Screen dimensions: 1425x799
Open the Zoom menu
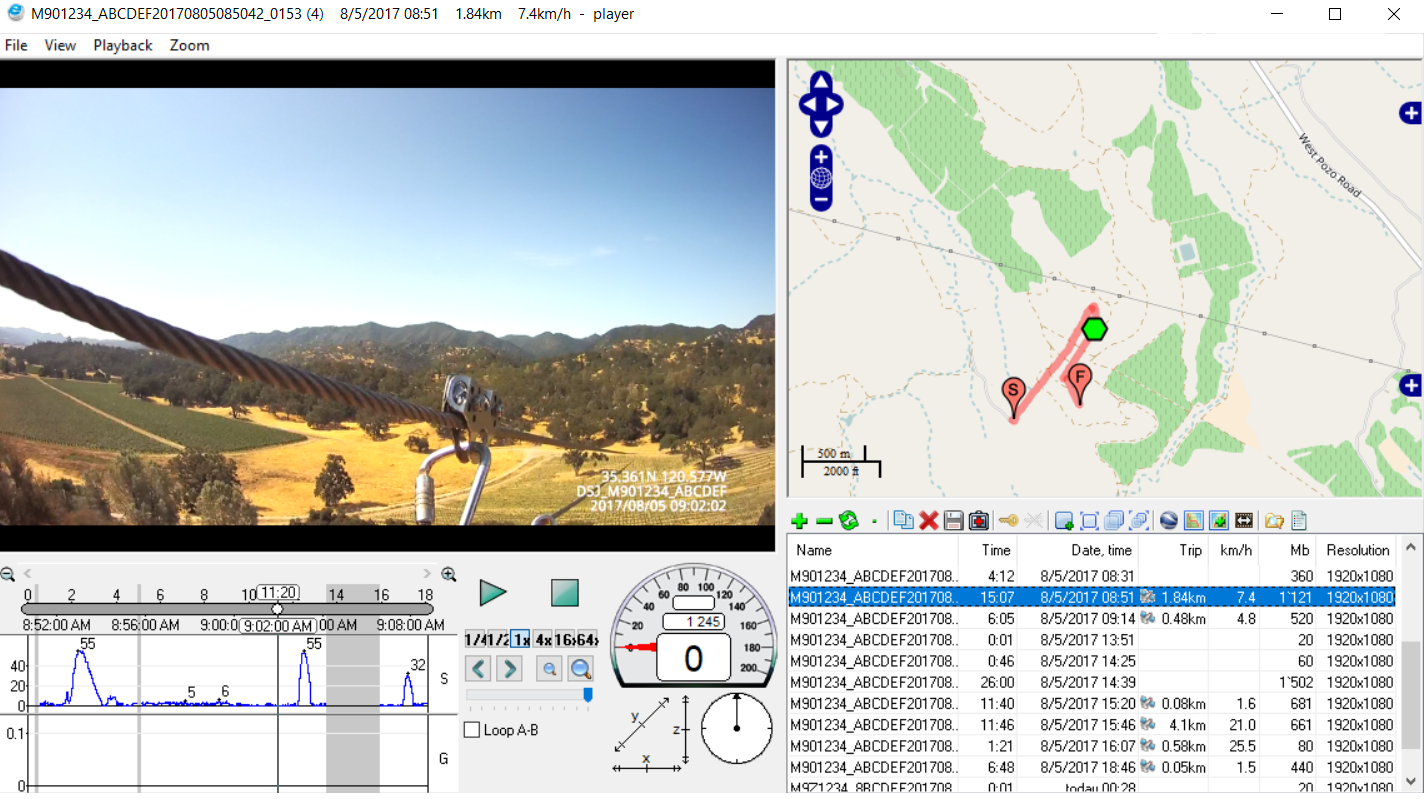[x=189, y=45]
